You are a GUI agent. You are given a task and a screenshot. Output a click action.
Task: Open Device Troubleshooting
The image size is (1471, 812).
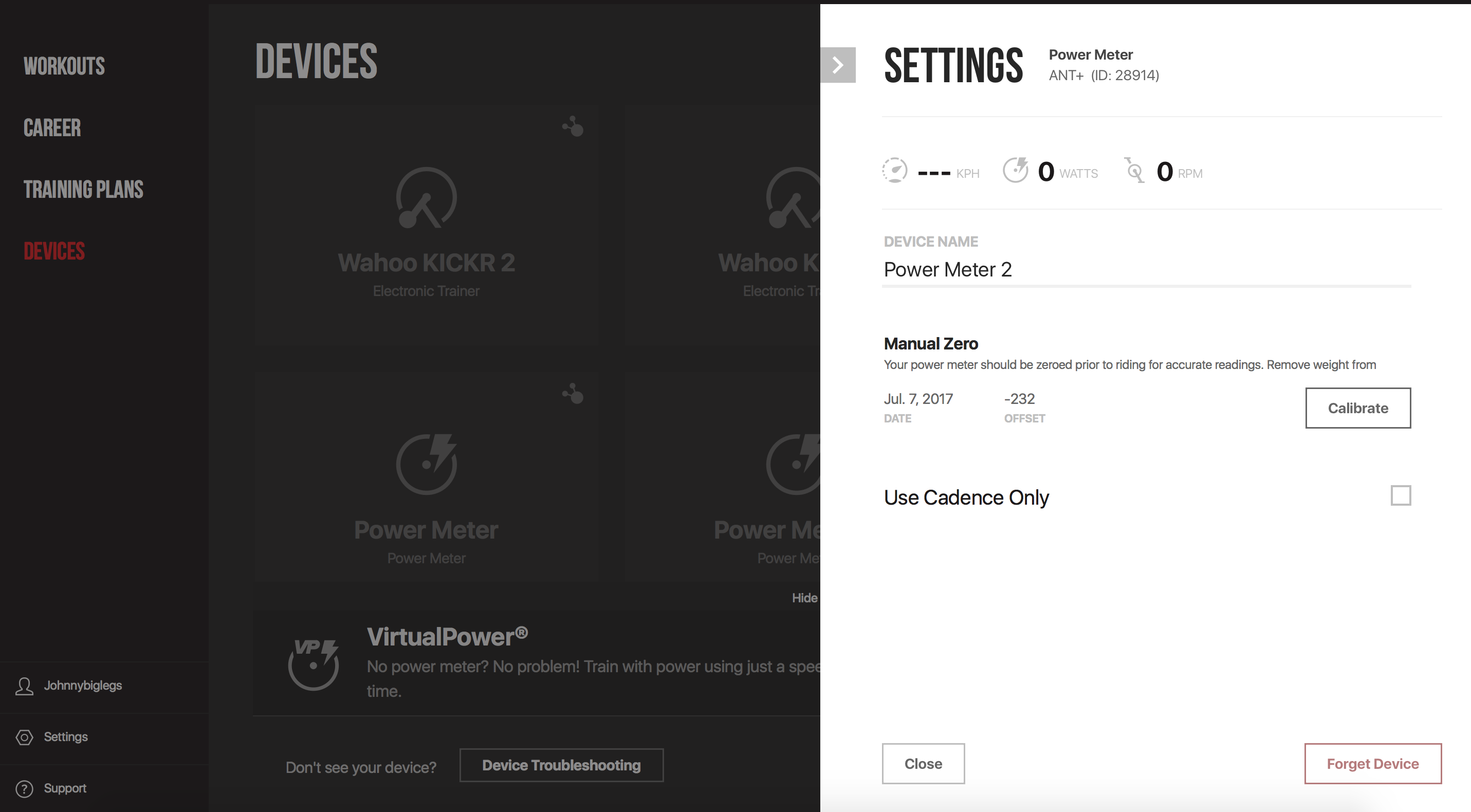click(x=561, y=765)
